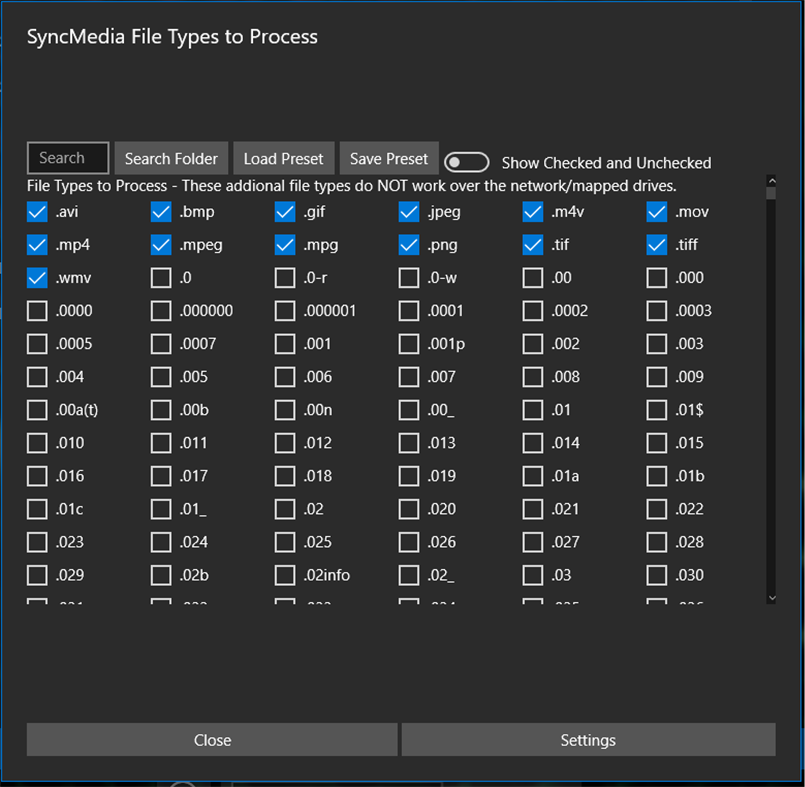The image size is (805, 787).
Task: Disable processing of .wmv files
Action: [x=37, y=277]
